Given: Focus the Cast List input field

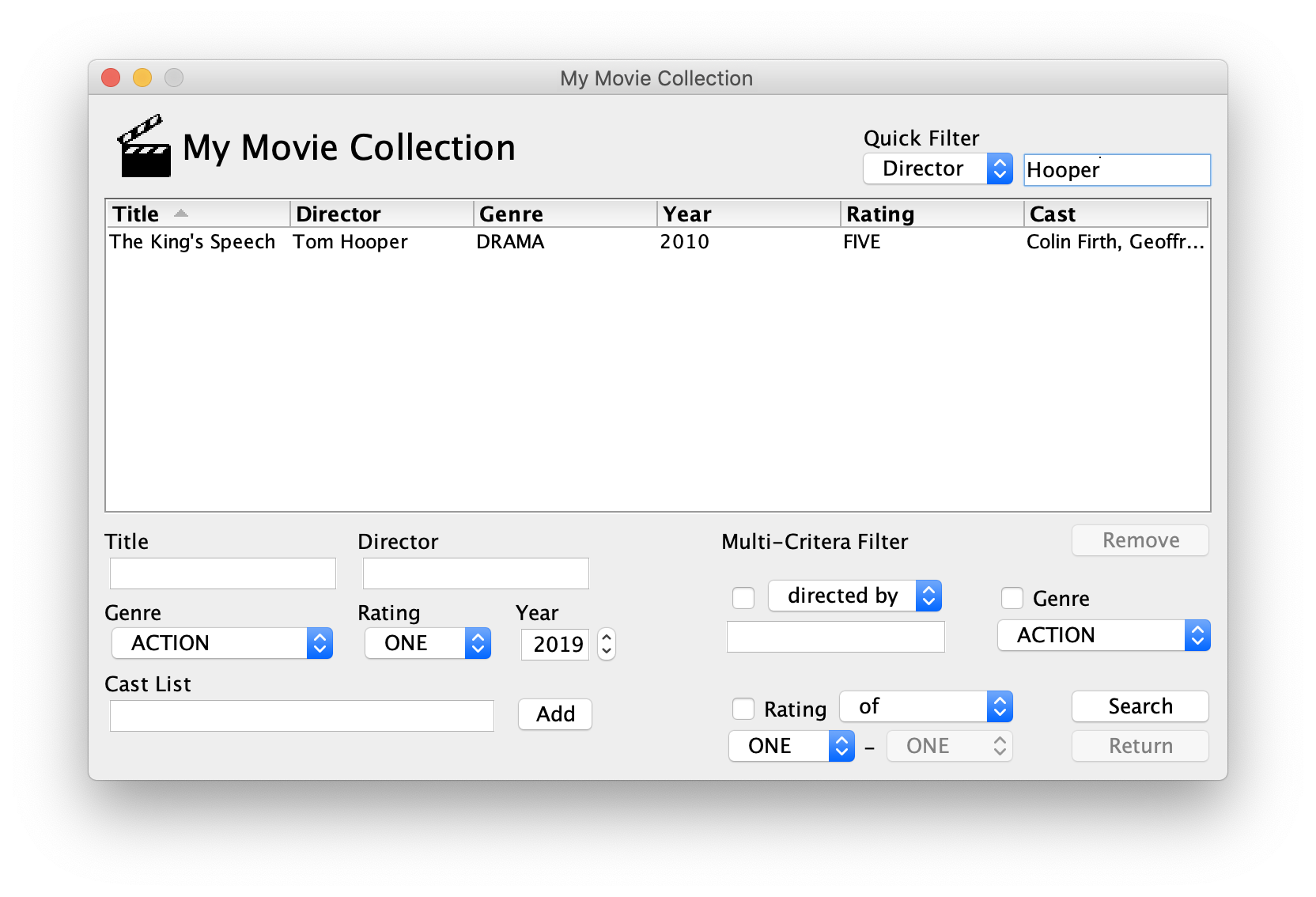Looking at the screenshot, I should pyautogui.click(x=302, y=716).
